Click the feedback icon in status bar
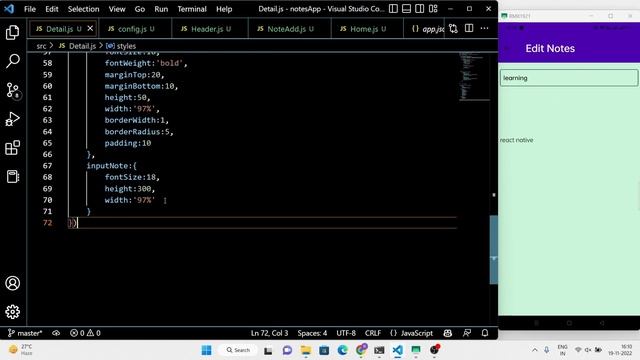 (x=467, y=333)
